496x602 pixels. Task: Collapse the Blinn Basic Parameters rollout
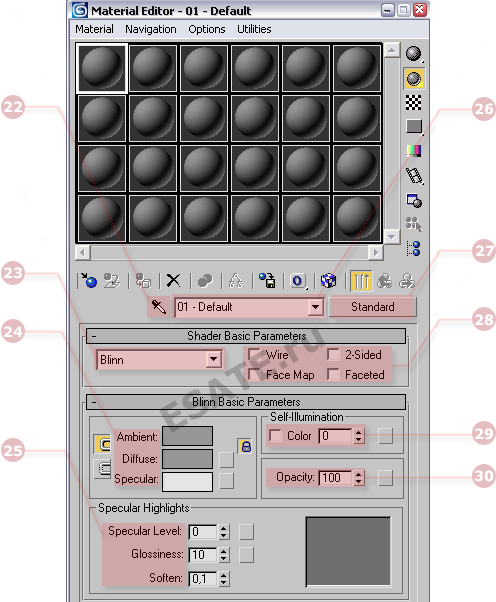coord(246,402)
